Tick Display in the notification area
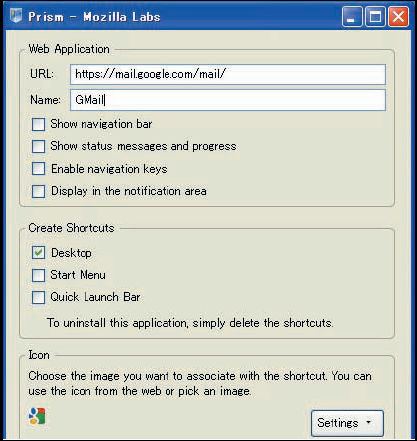Image resolution: width=417 pixels, height=441 pixels. pyautogui.click(x=38, y=191)
